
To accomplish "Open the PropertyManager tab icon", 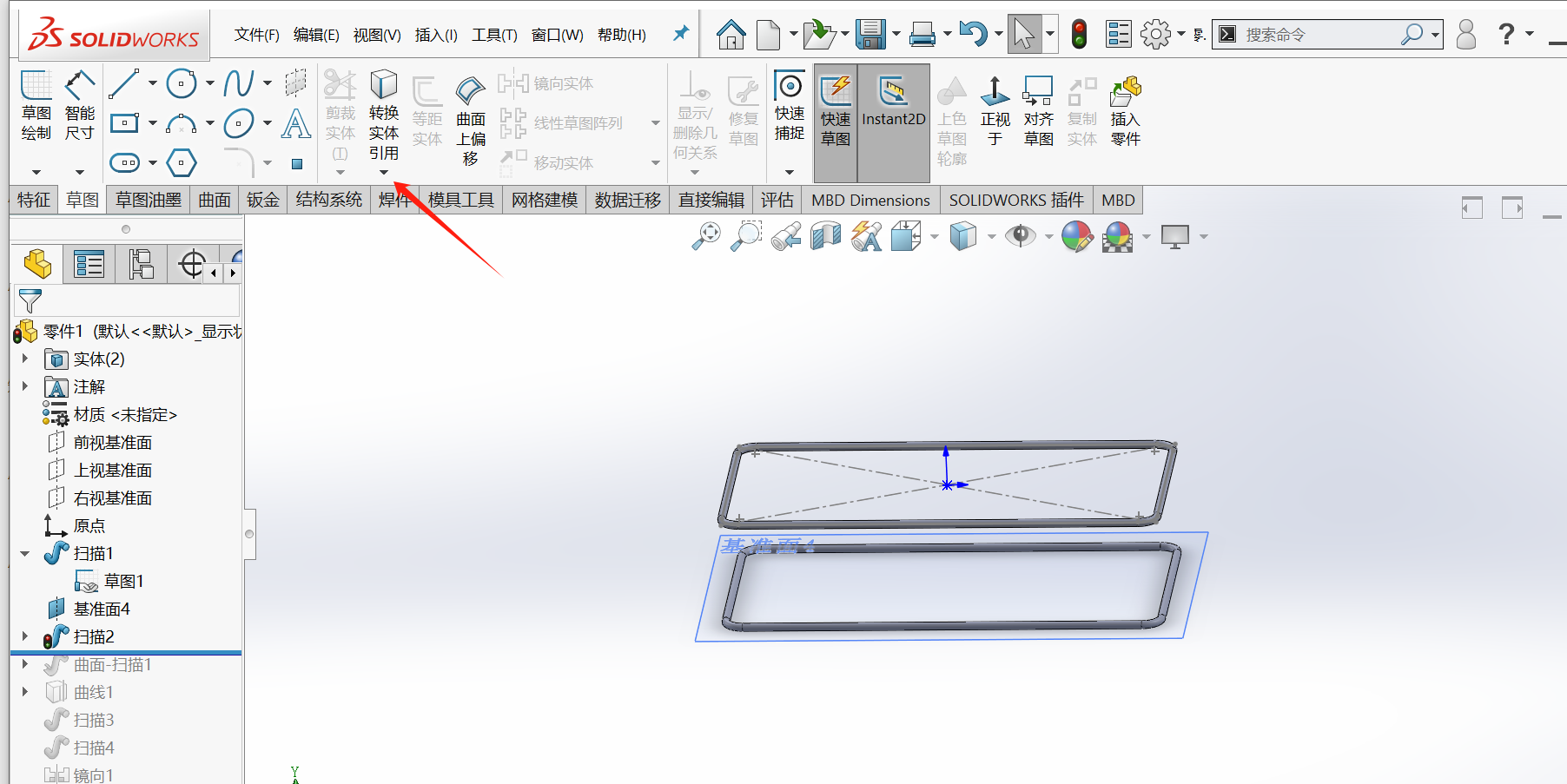I will pos(89,264).
